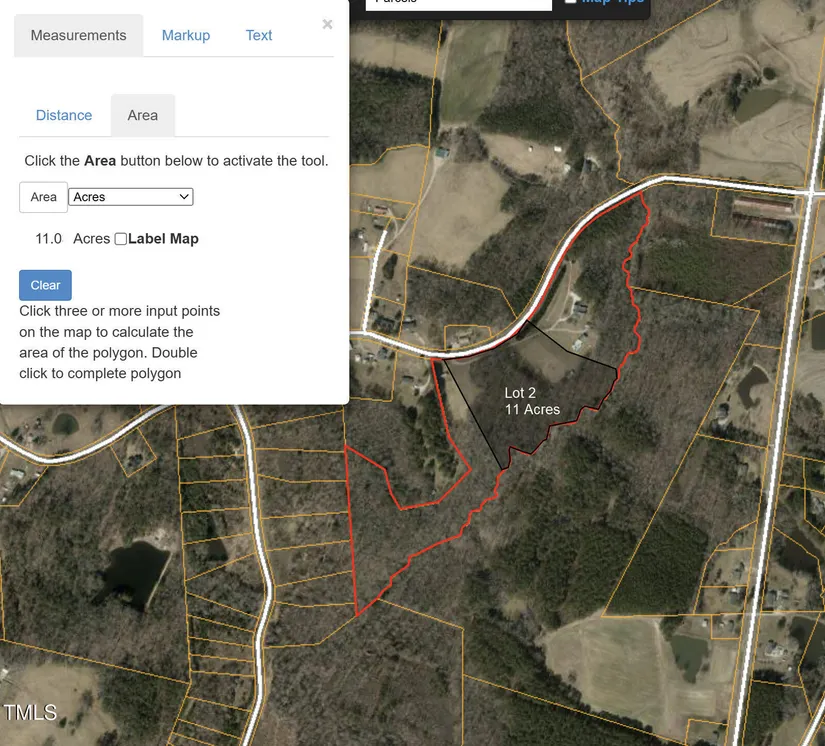825x746 pixels.
Task: Toggle the Map Tips checkbox
Action: 570,2
